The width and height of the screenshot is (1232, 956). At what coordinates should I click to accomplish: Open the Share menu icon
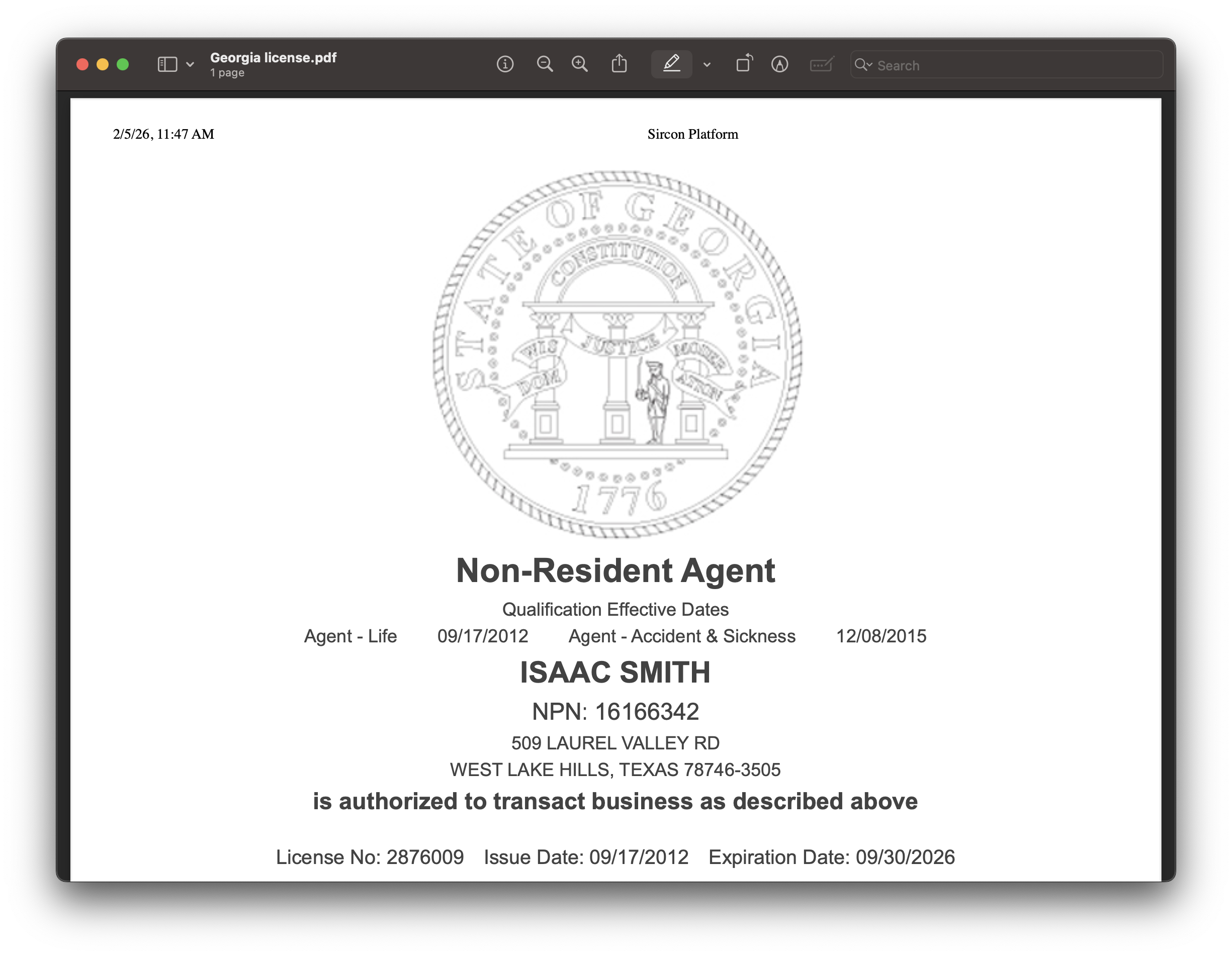(619, 64)
